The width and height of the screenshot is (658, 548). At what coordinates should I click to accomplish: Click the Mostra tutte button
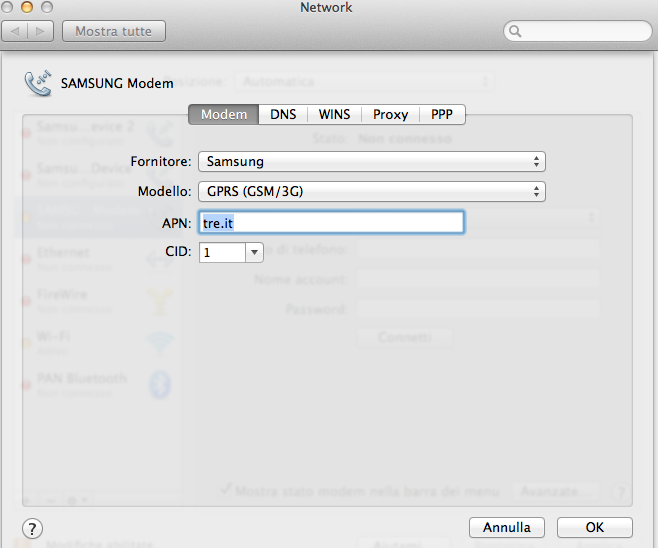tap(114, 31)
